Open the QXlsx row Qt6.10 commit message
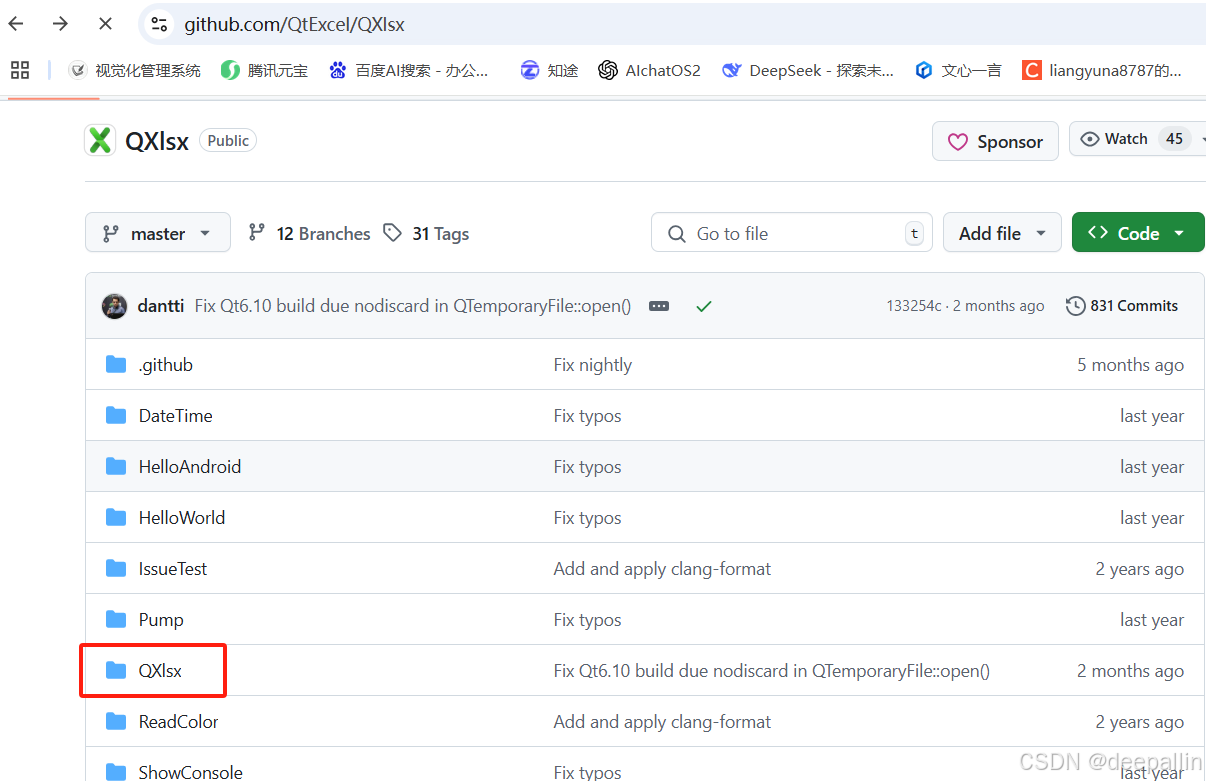Image resolution: width=1206 pixels, height=781 pixels. (x=772, y=671)
